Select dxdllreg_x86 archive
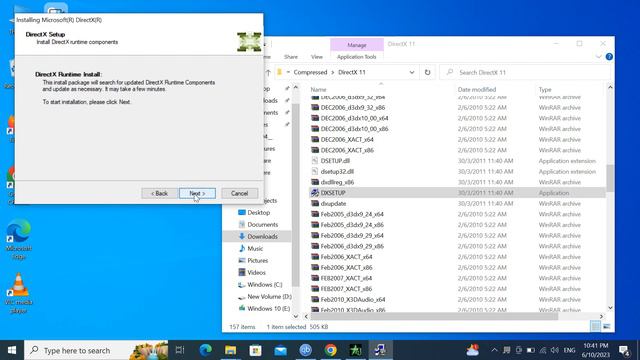The height and width of the screenshot is (360, 640). pos(337,182)
